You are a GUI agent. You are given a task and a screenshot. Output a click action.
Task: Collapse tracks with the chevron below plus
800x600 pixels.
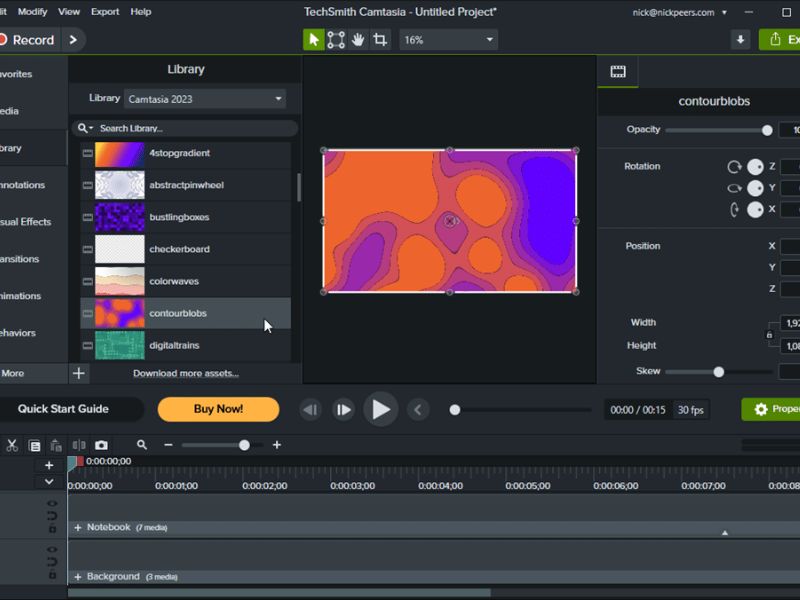tap(49, 482)
